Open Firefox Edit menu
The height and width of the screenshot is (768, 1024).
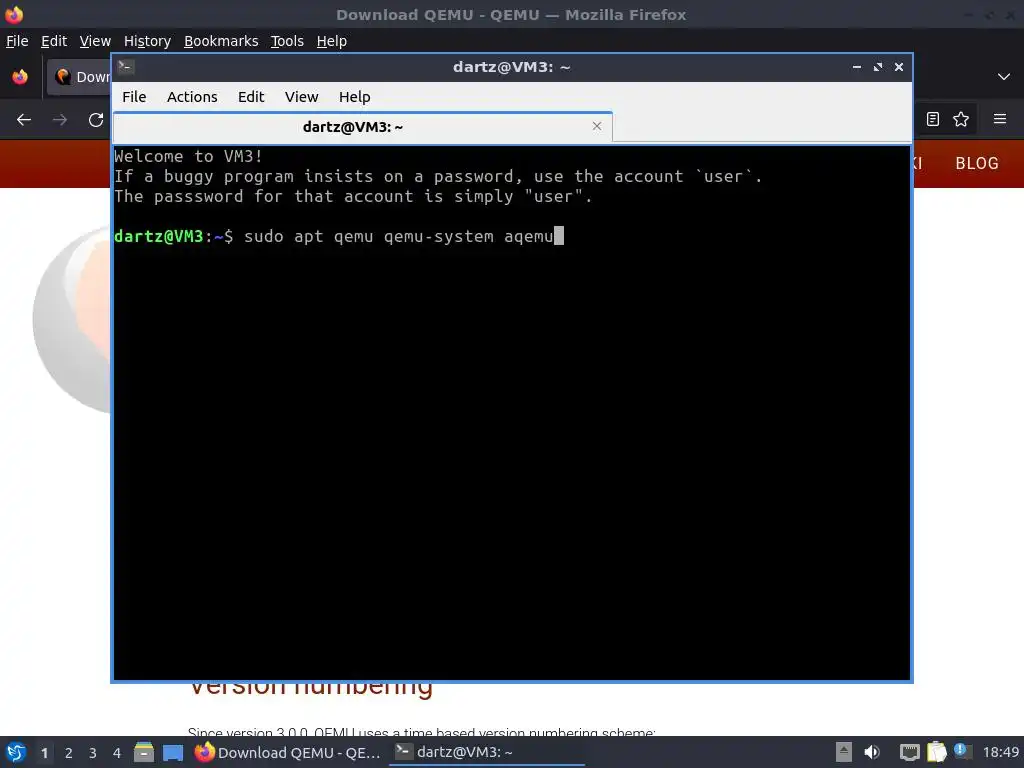54,41
